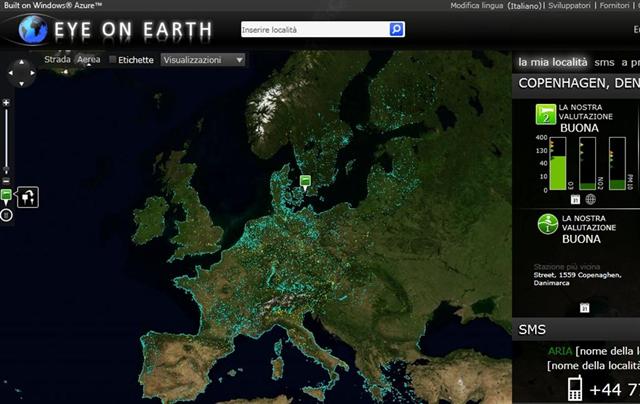Image resolution: width=640 pixels, height=404 pixels.
Task: Click the vertical zoom slider track
Action: tap(6, 137)
